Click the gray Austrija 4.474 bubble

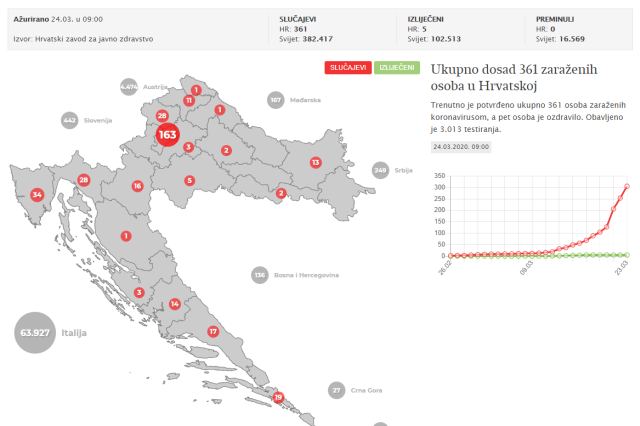[x=128, y=87]
